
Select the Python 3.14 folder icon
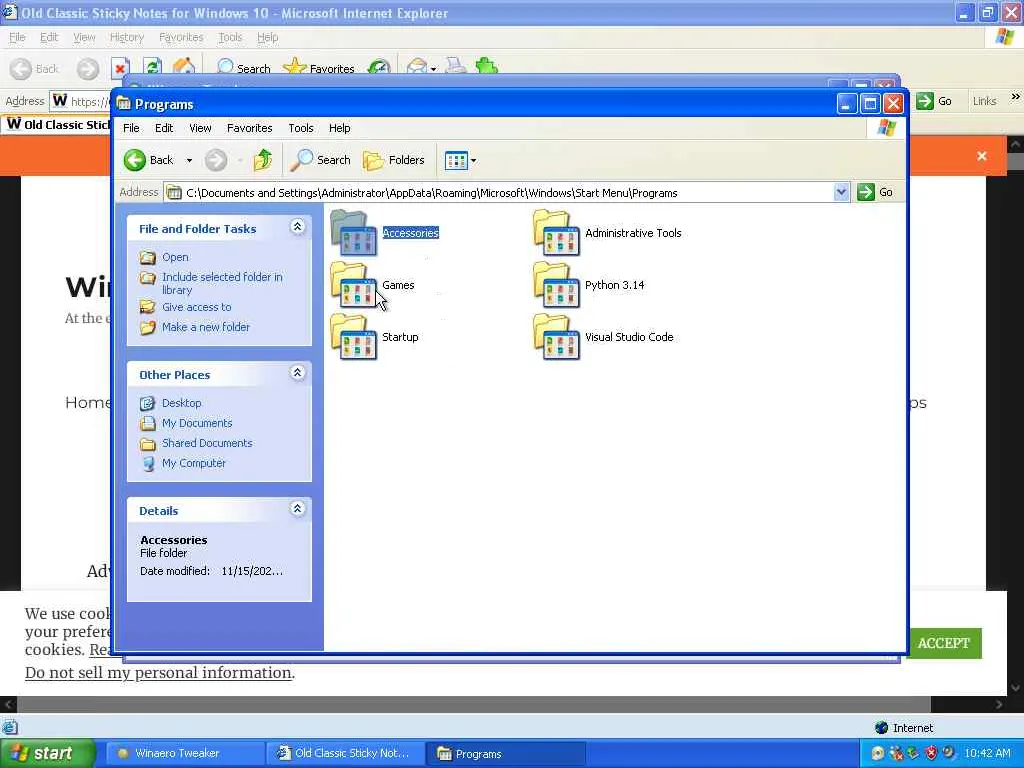click(556, 285)
